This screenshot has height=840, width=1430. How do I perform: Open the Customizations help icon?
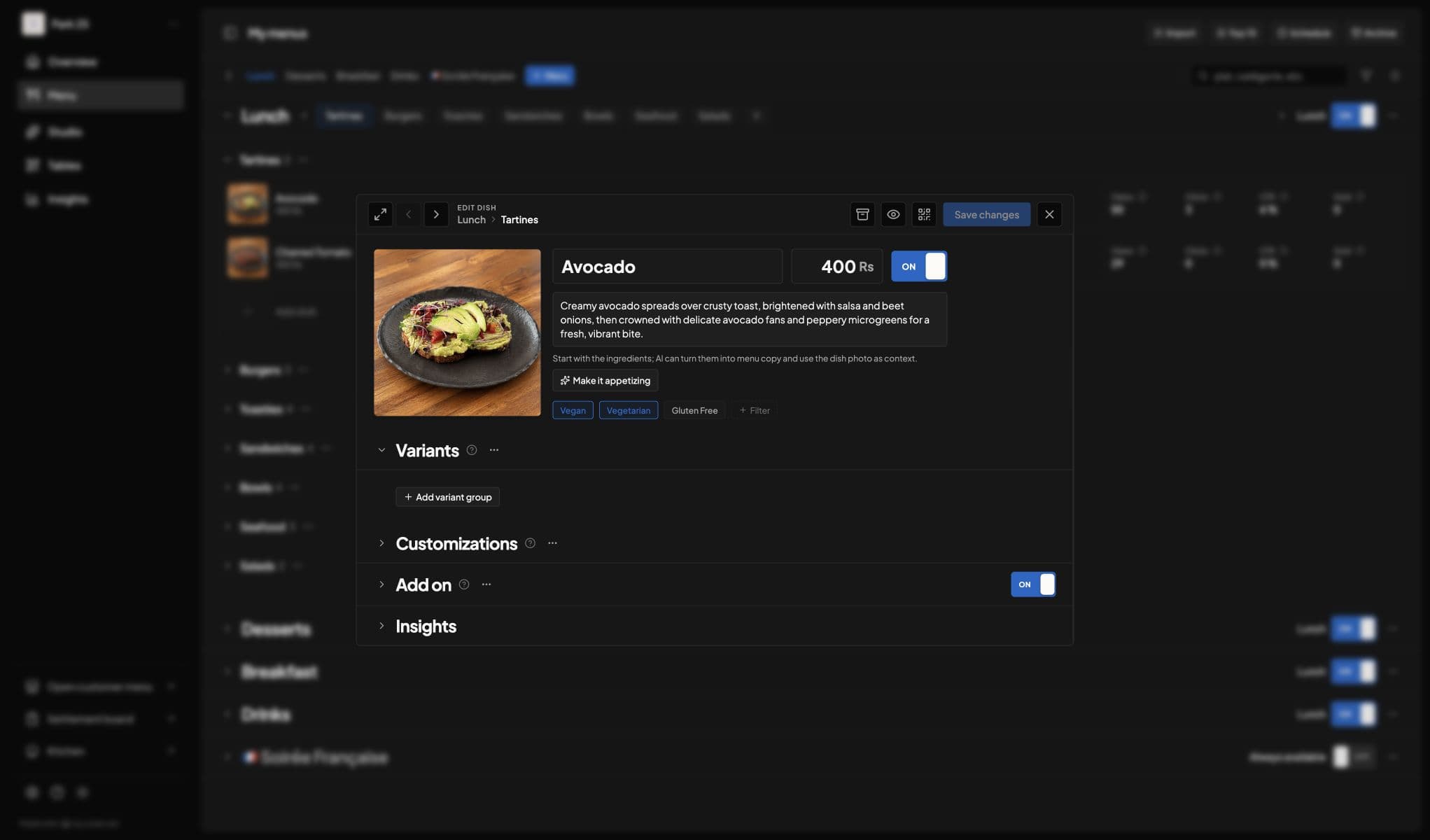pyautogui.click(x=531, y=543)
